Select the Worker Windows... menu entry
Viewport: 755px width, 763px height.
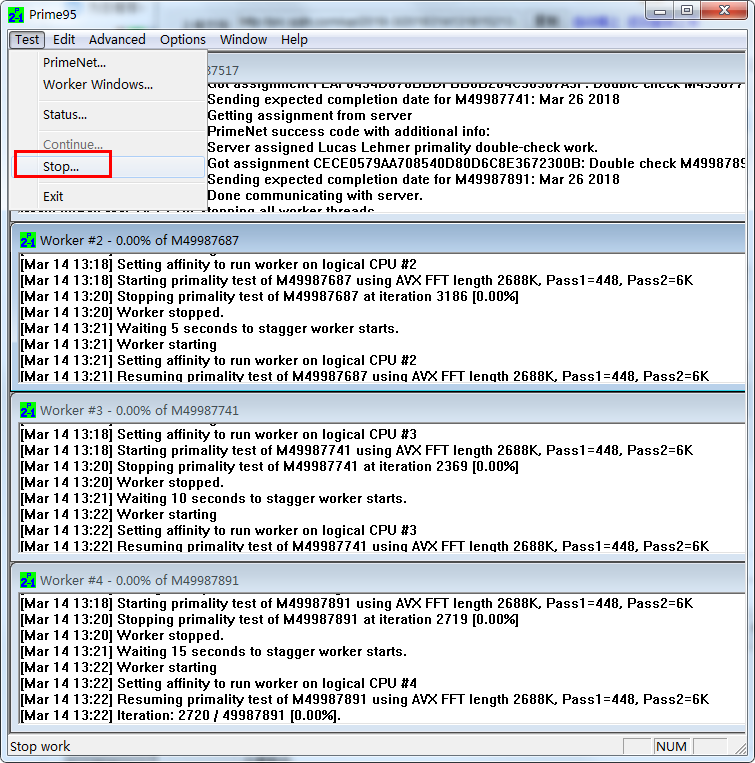point(98,85)
